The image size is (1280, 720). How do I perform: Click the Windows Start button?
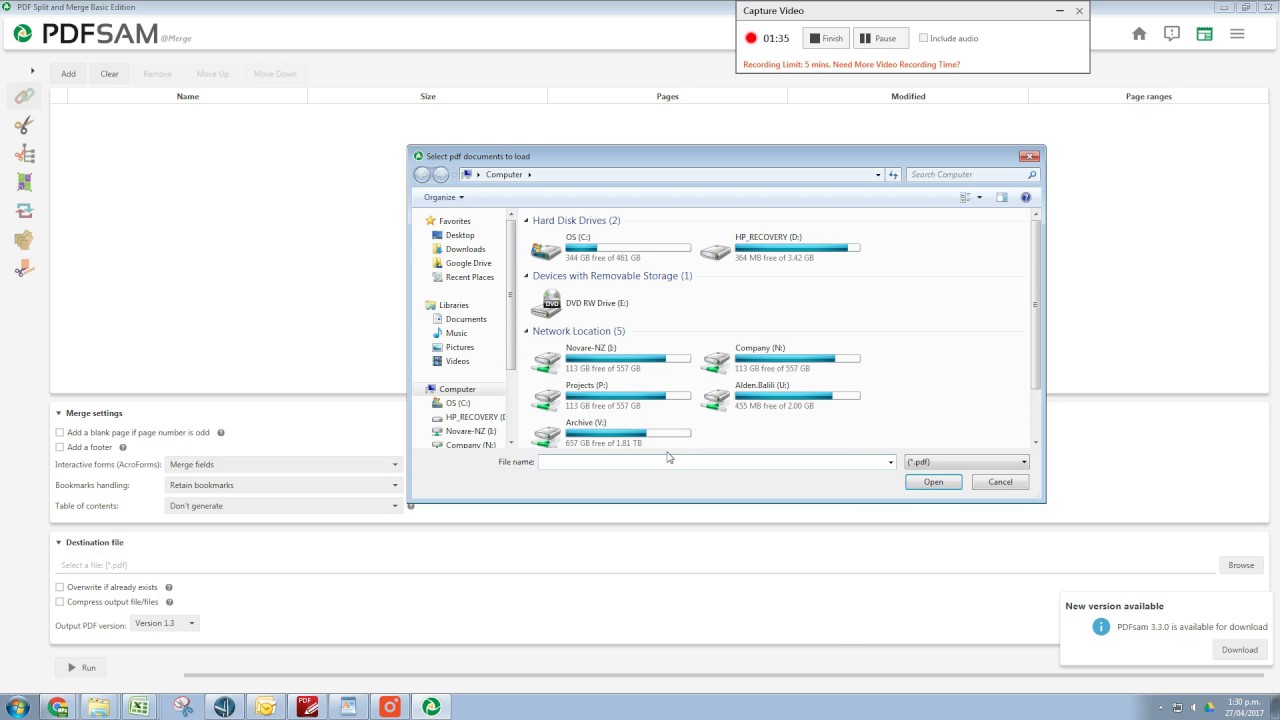tap(17, 707)
